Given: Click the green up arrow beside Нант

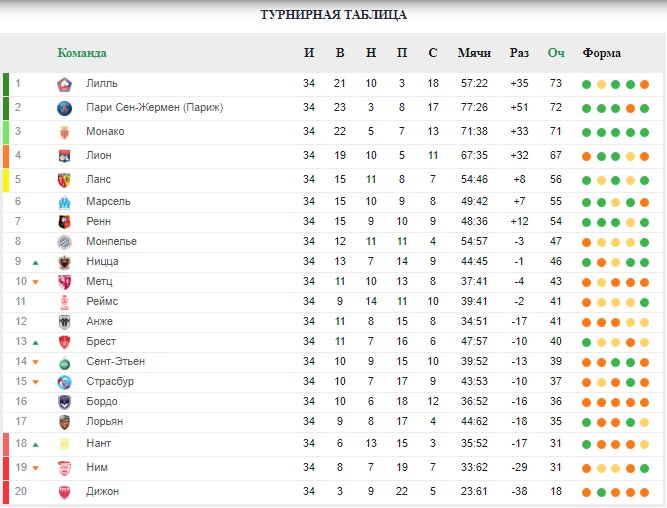Looking at the screenshot, I should (x=36, y=445).
